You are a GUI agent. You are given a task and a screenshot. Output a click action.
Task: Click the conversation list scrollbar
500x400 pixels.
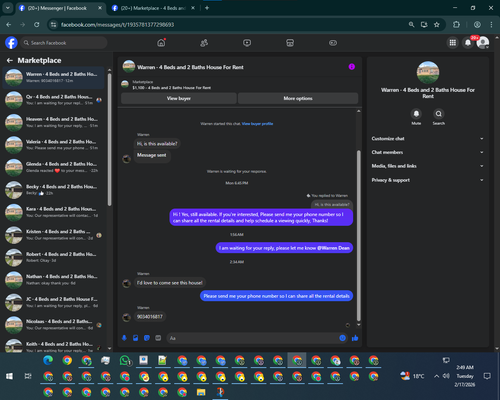109,139
